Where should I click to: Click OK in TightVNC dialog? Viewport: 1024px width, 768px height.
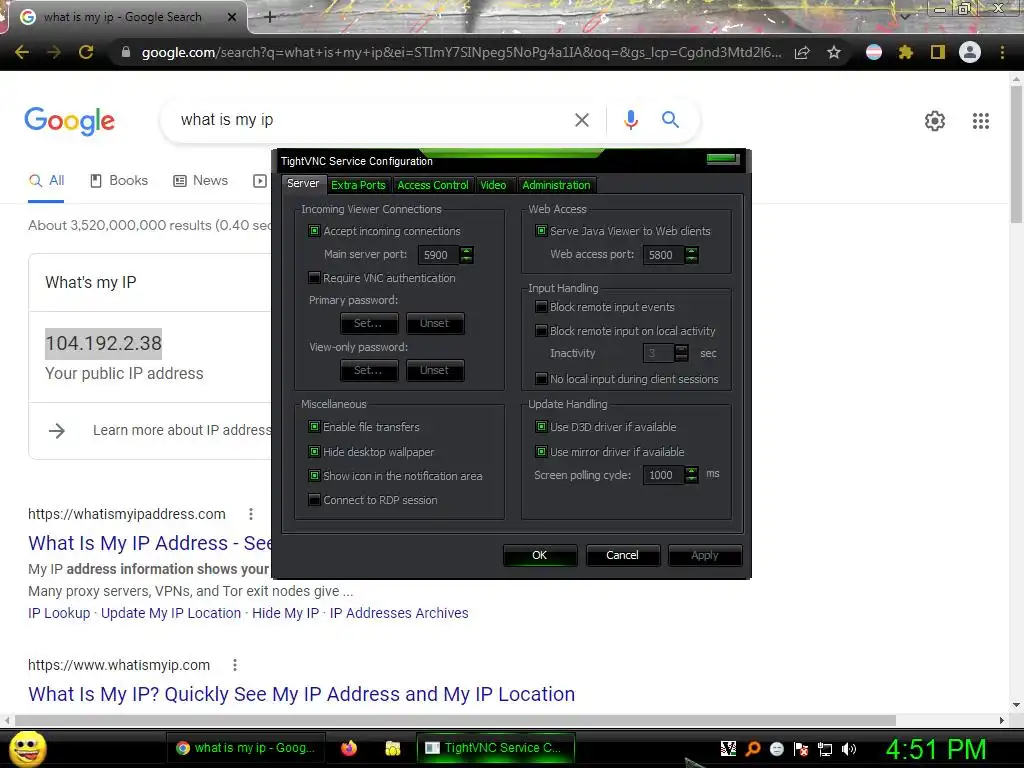click(539, 555)
